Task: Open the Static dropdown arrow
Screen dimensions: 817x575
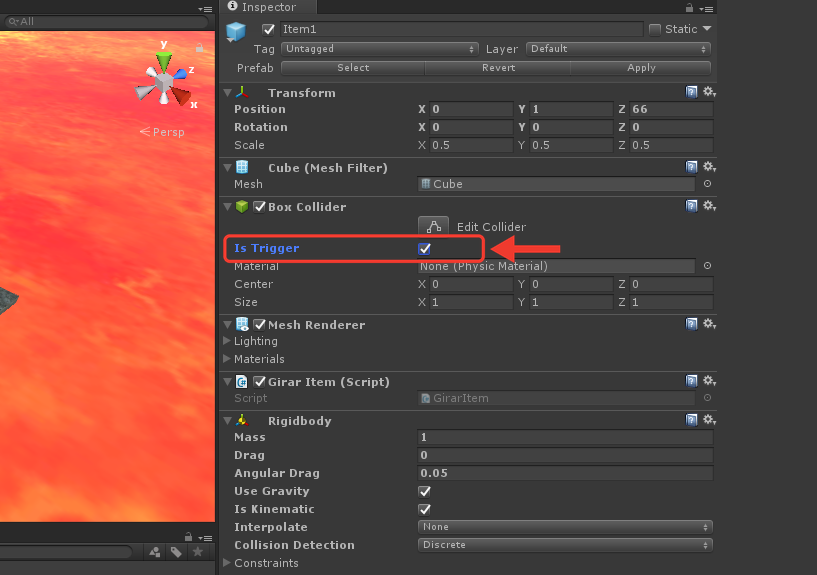Action: click(707, 29)
